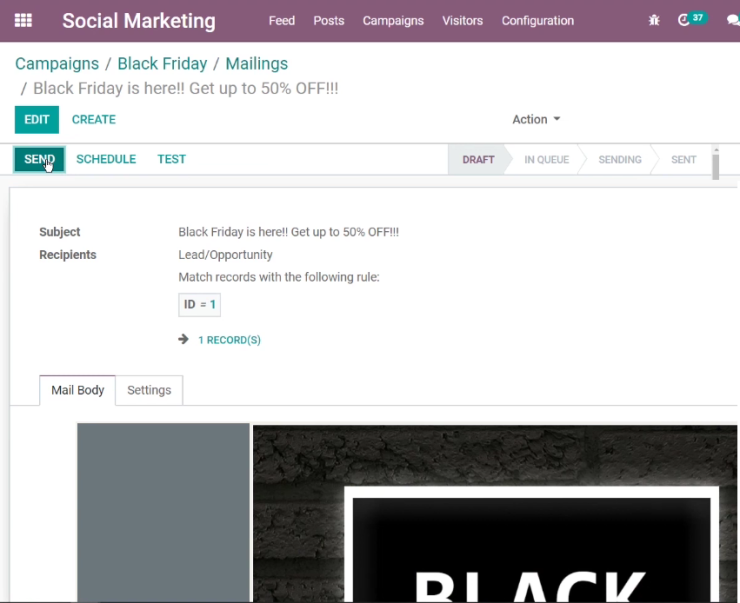Viewport: 740px width, 603px height.
Task: Click the Subject field label
Action: pos(60,232)
